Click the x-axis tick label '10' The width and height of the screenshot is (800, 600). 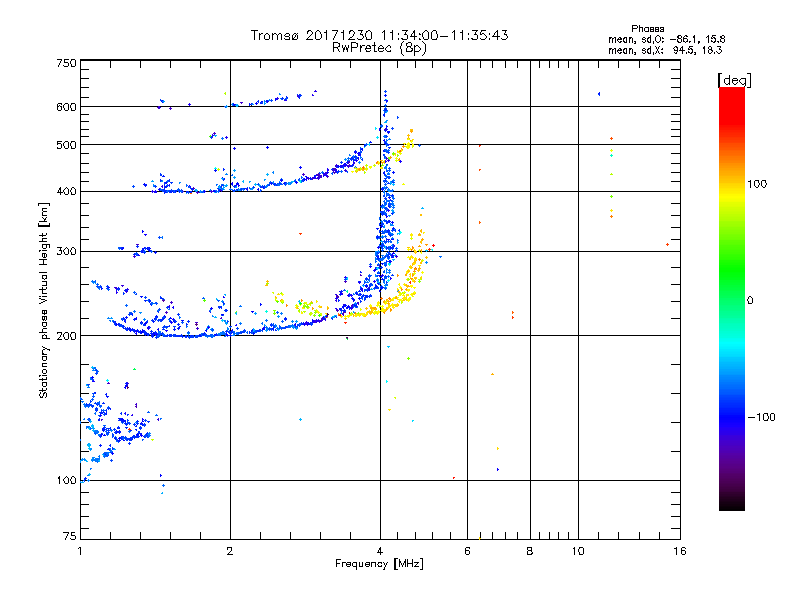[x=578, y=551]
